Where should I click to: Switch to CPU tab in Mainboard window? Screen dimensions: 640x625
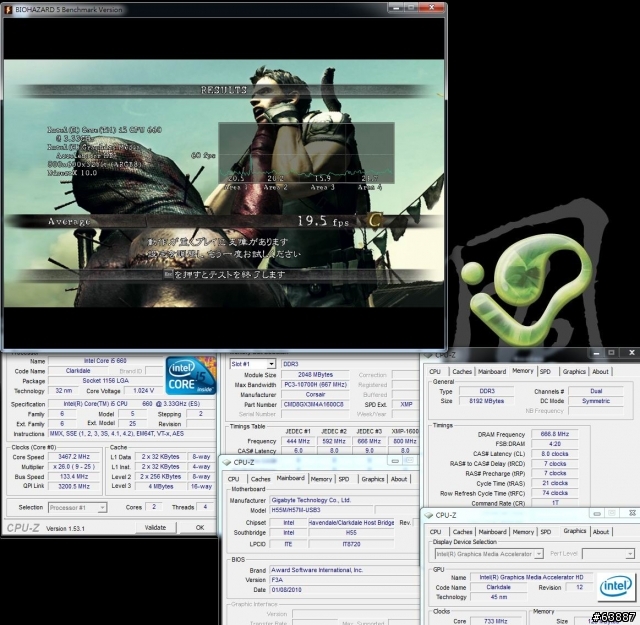tap(233, 479)
